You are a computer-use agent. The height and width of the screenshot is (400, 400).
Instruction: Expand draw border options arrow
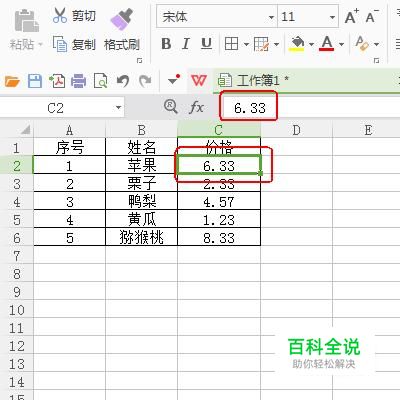point(276,44)
